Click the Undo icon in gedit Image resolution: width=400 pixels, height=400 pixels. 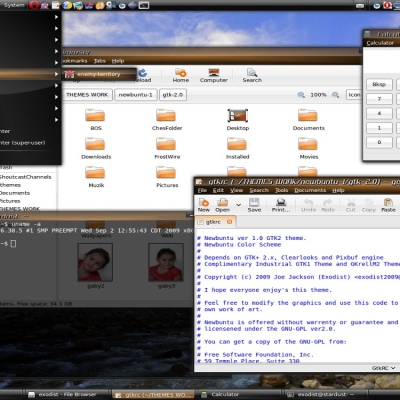pos(308,205)
